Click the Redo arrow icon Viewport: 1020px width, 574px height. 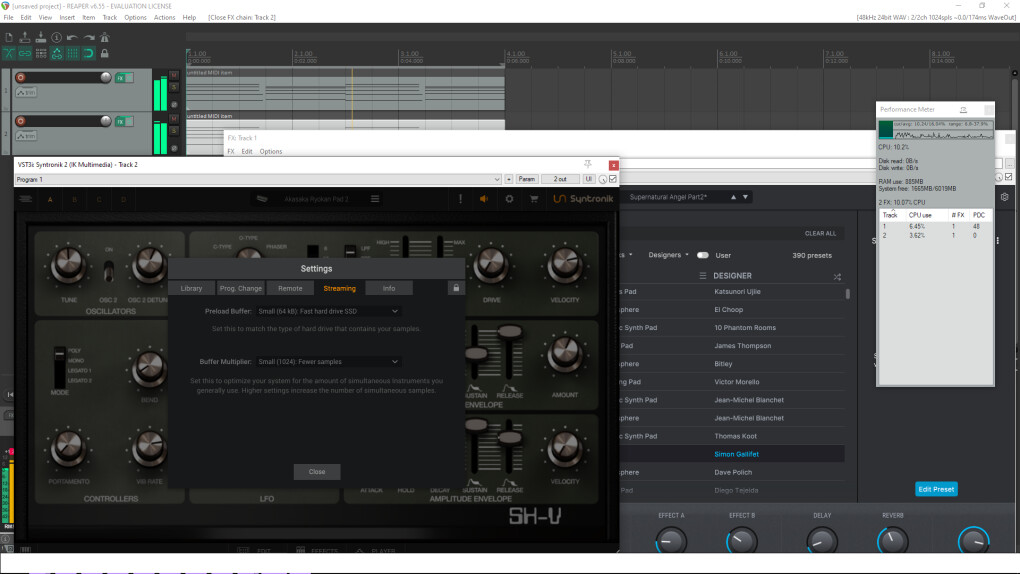pyautogui.click(x=88, y=38)
